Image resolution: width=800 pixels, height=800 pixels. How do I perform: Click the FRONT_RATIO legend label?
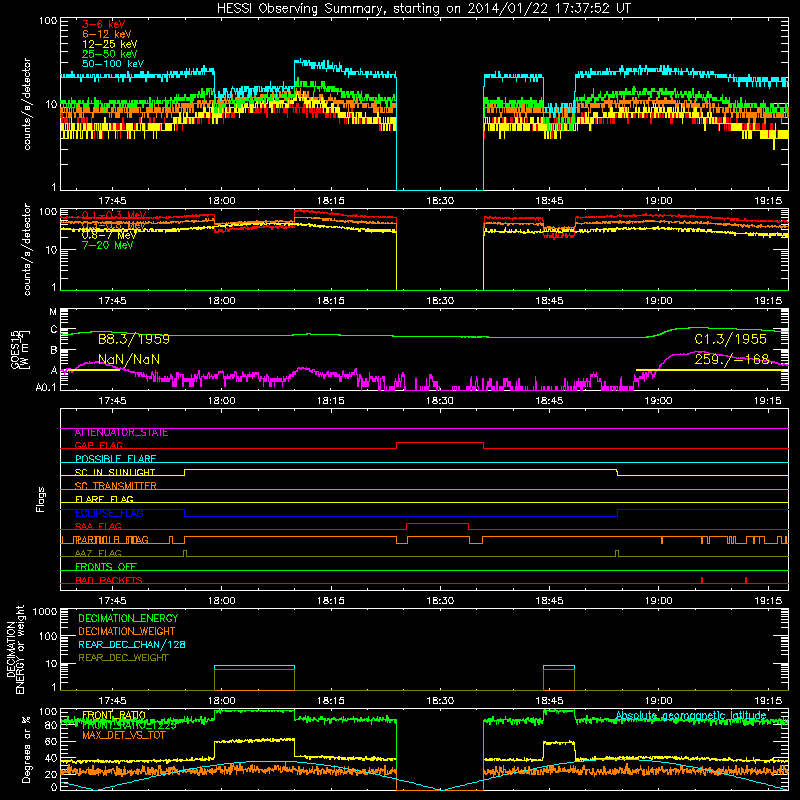click(114, 715)
